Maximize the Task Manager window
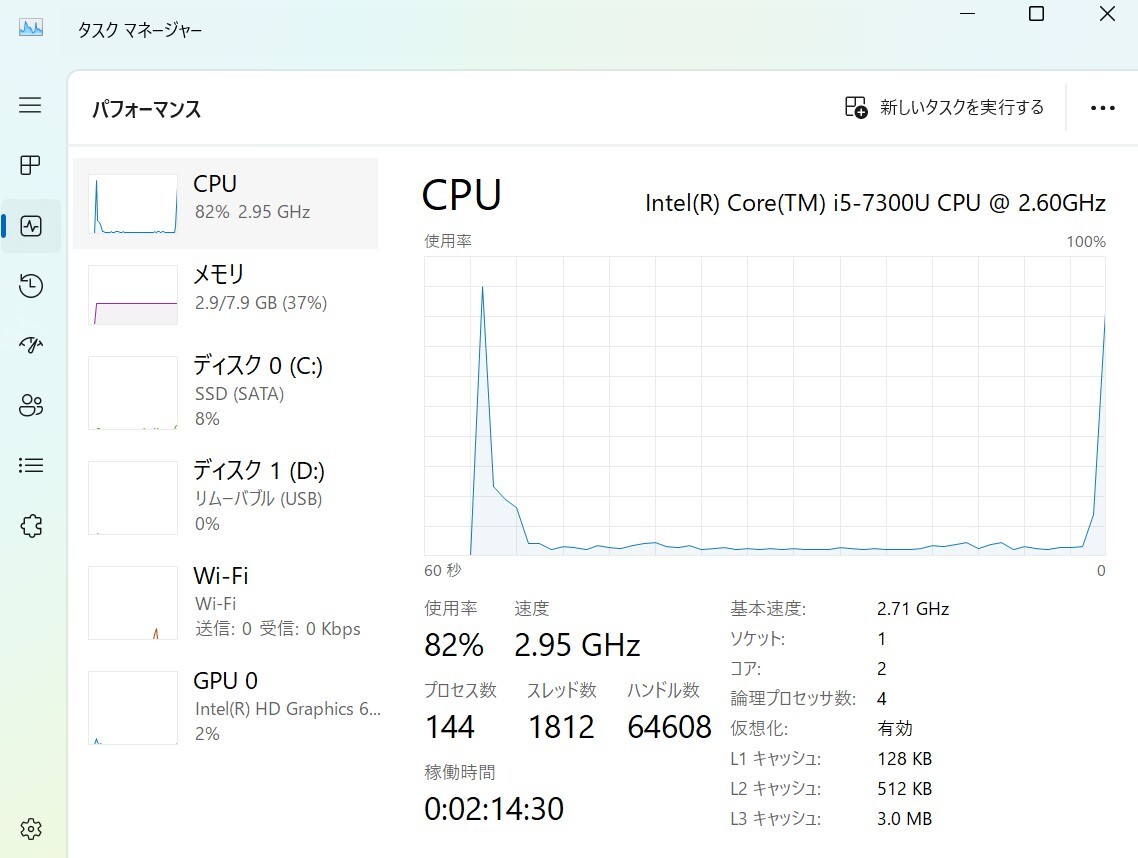Viewport: 1138px width, 858px height. (1037, 14)
